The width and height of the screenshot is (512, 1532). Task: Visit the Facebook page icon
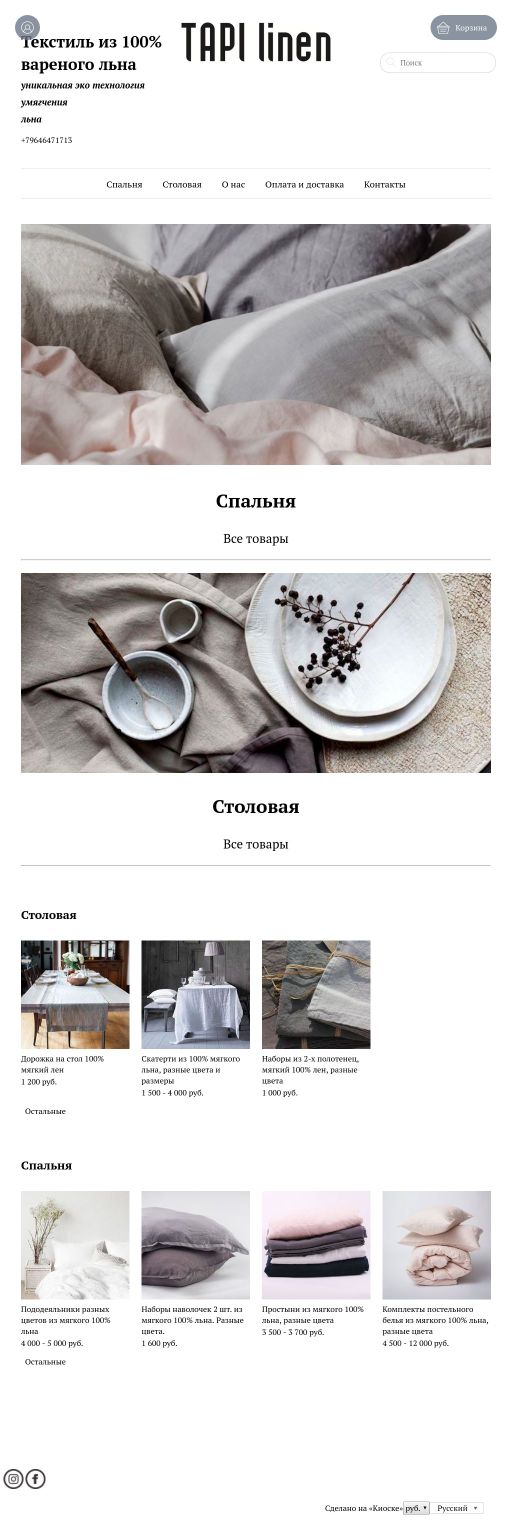click(35, 1478)
